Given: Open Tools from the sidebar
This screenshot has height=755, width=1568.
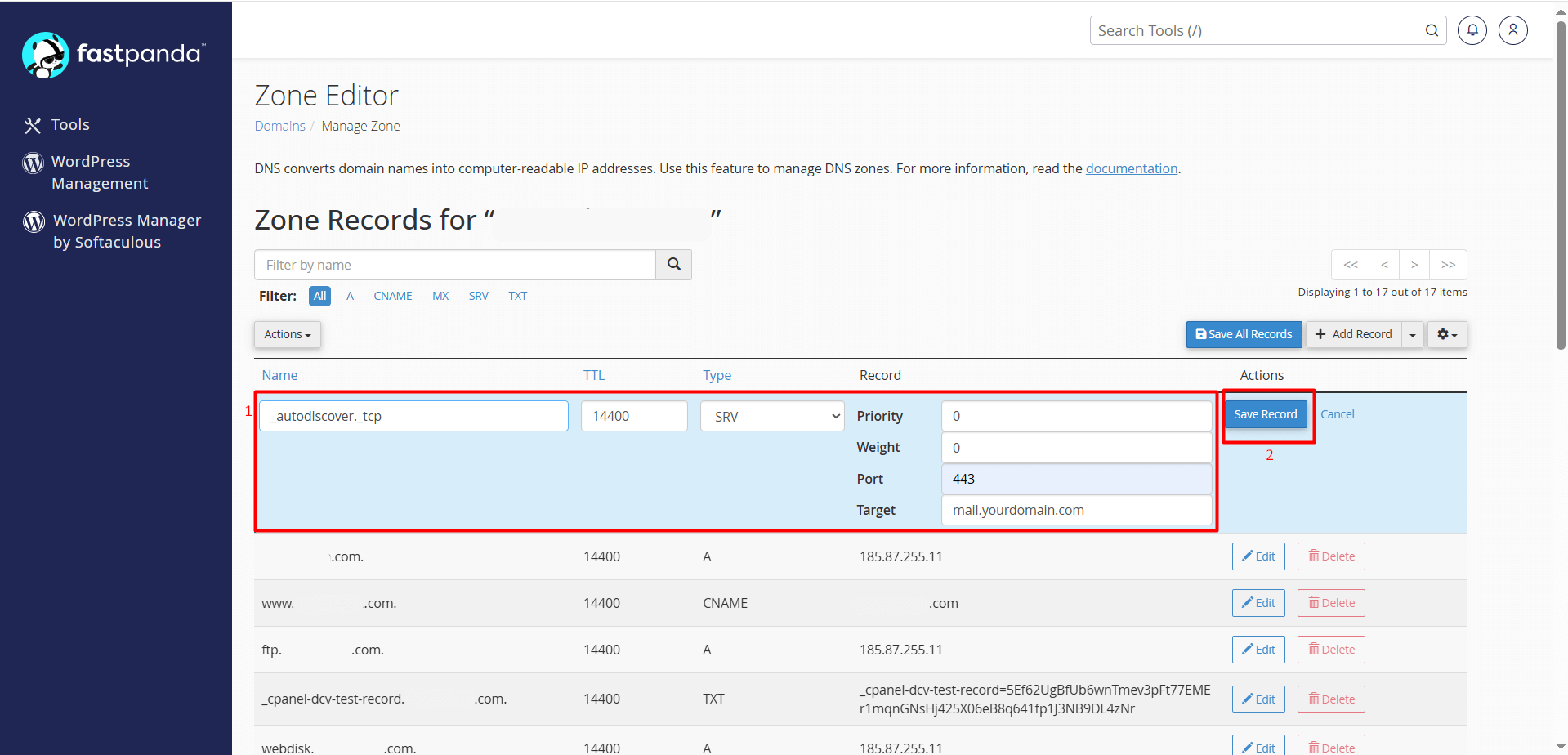Looking at the screenshot, I should 70,125.
